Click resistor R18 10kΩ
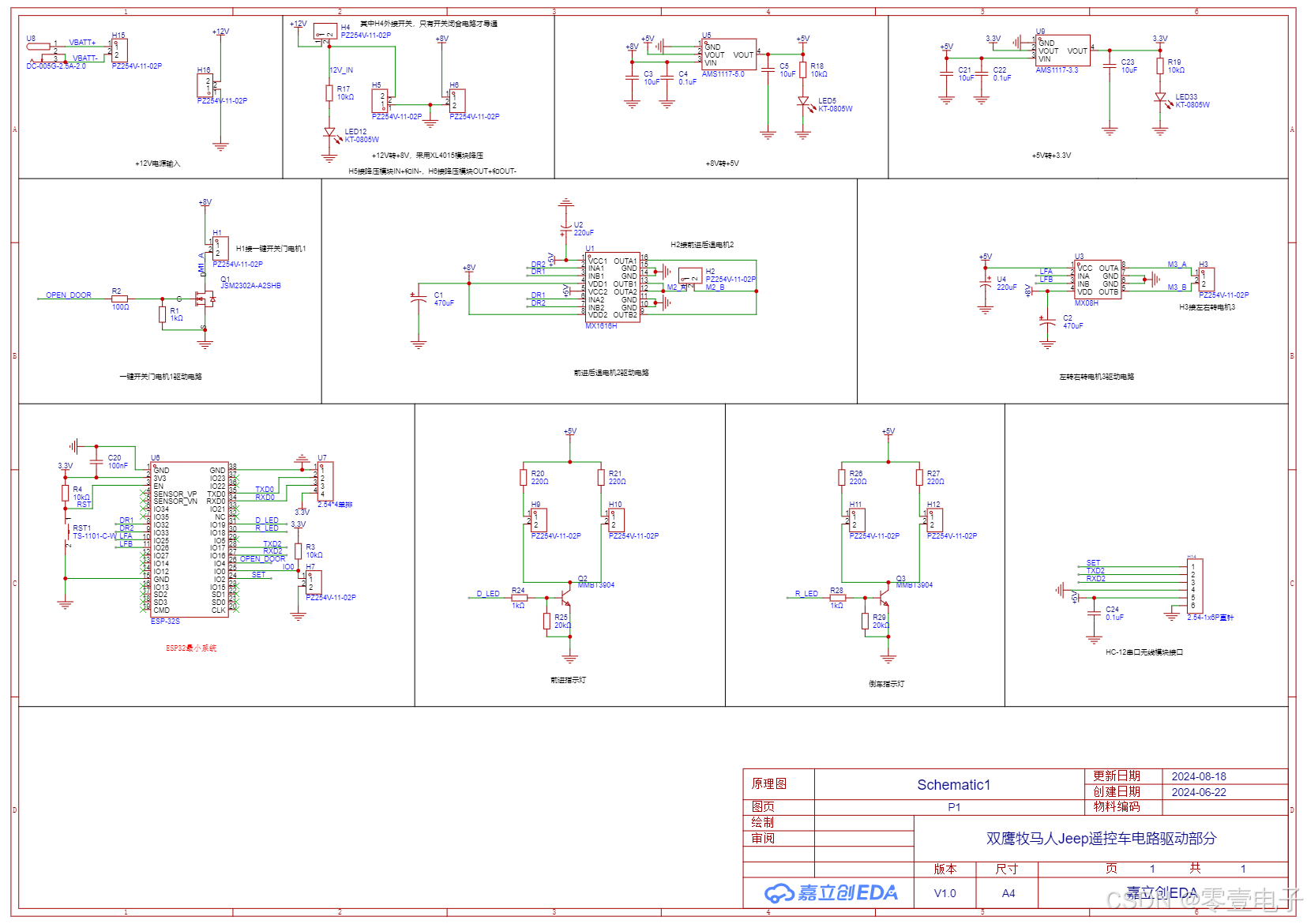The height and width of the screenshot is (924, 1307). [x=803, y=69]
